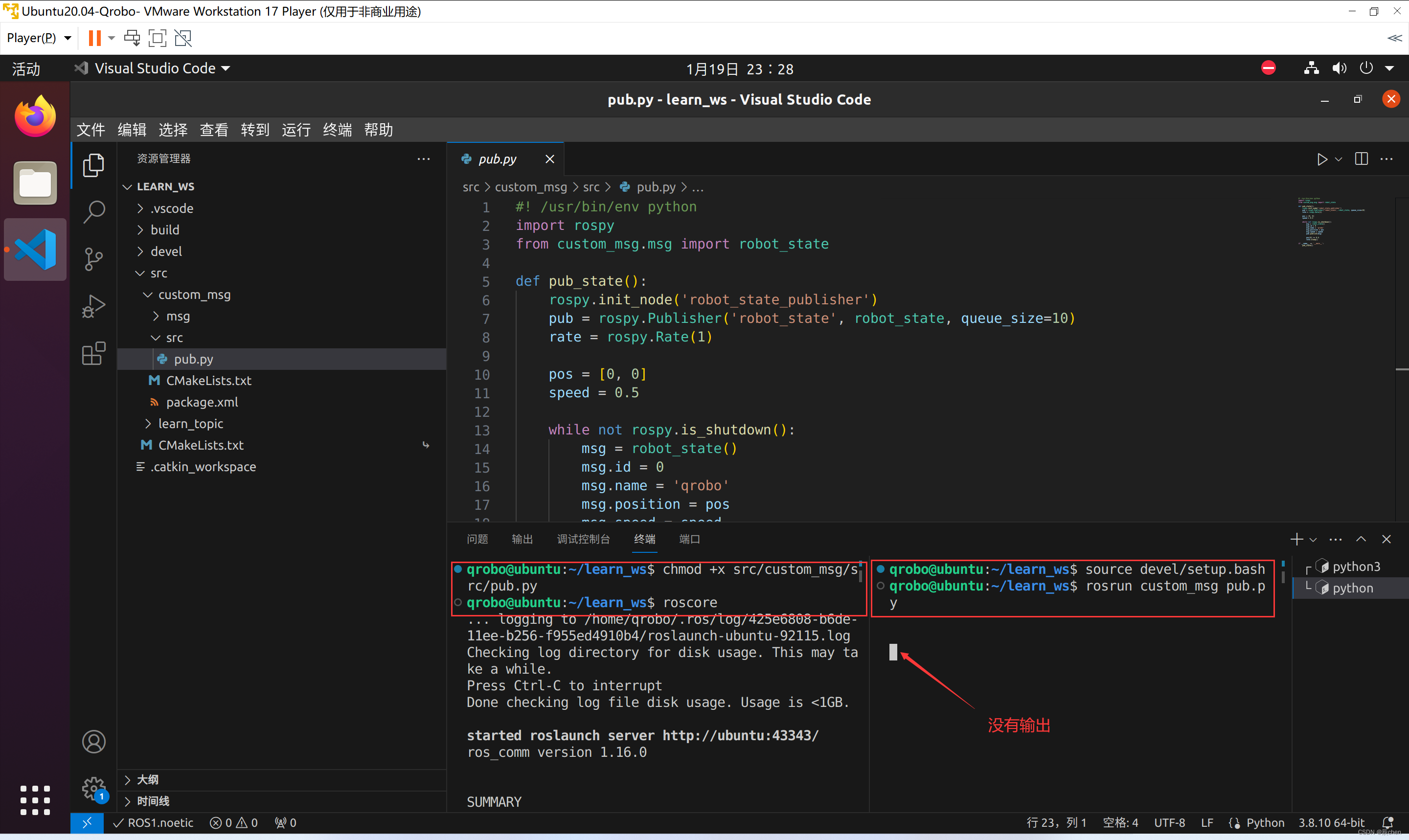Maximize the terminal panel size
The image size is (1409, 840).
pos(1361,540)
